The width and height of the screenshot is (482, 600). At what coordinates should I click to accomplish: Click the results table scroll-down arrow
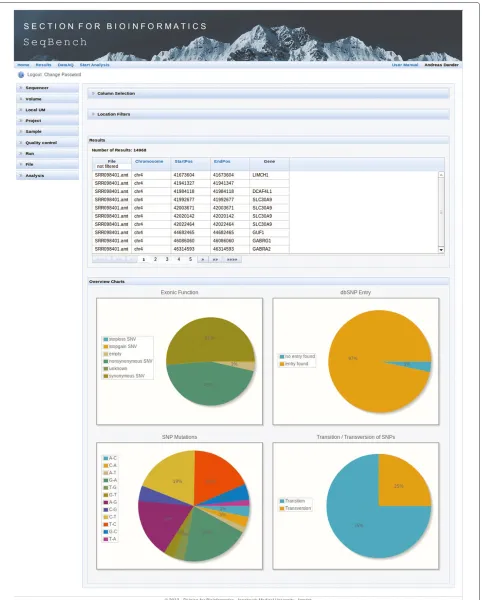[441, 250]
